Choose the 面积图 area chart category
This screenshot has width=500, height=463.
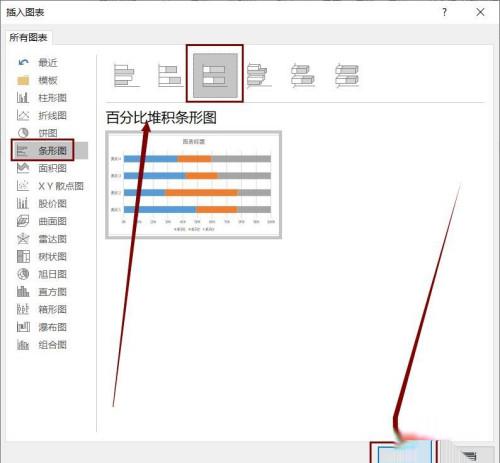click(x=42, y=168)
